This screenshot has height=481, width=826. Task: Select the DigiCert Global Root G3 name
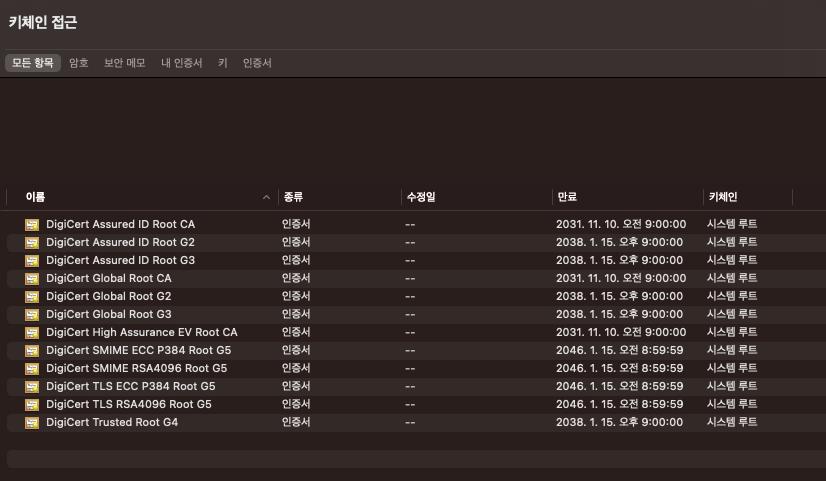109,314
